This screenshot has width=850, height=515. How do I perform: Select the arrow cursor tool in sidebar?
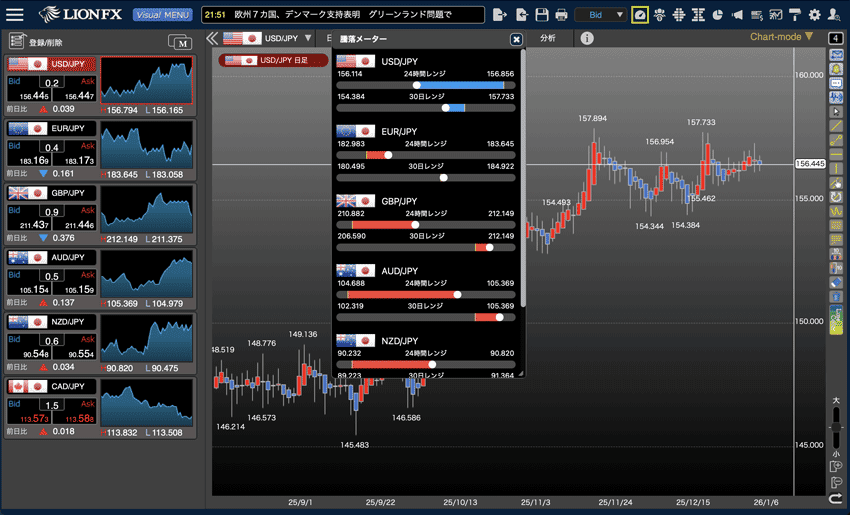pos(836,111)
